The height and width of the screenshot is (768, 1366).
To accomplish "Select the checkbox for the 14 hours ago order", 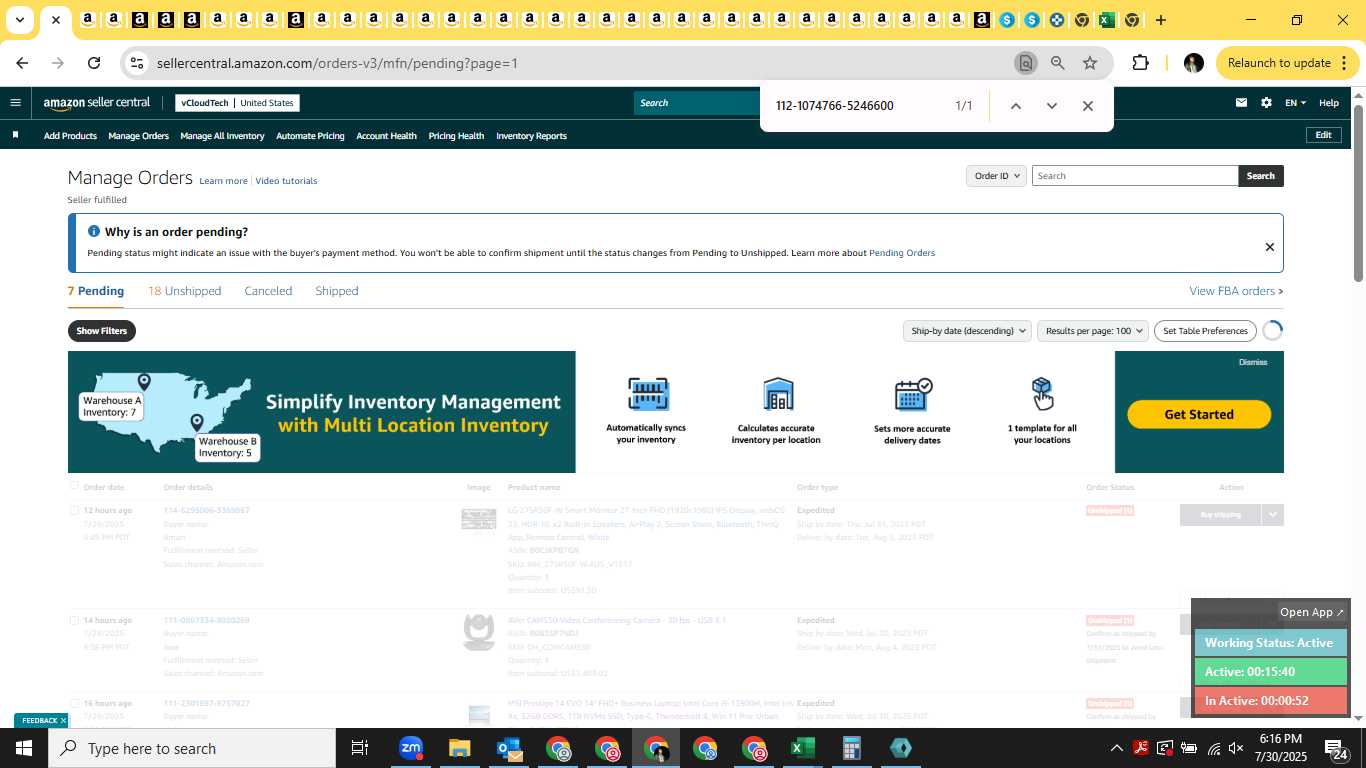I will (x=73, y=620).
